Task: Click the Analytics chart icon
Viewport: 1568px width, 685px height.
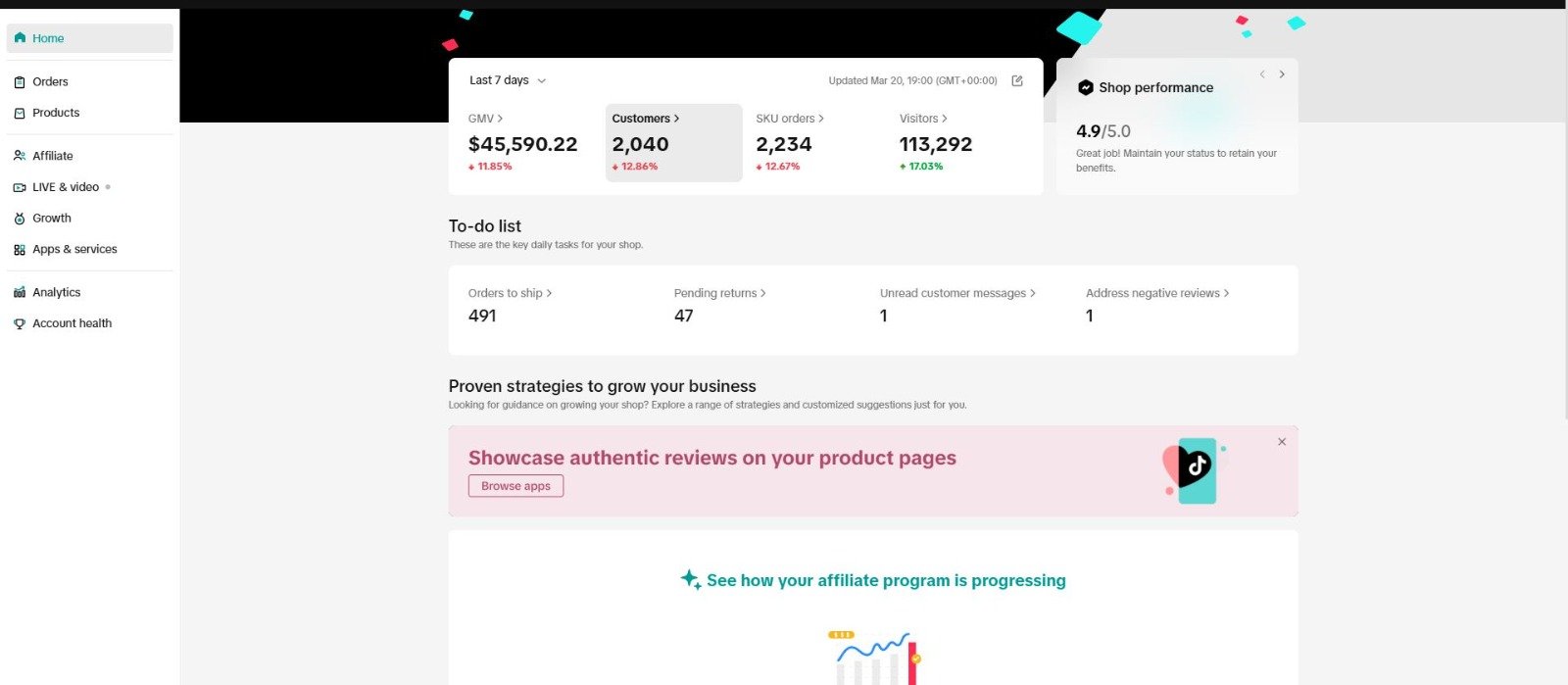Action: [20, 292]
